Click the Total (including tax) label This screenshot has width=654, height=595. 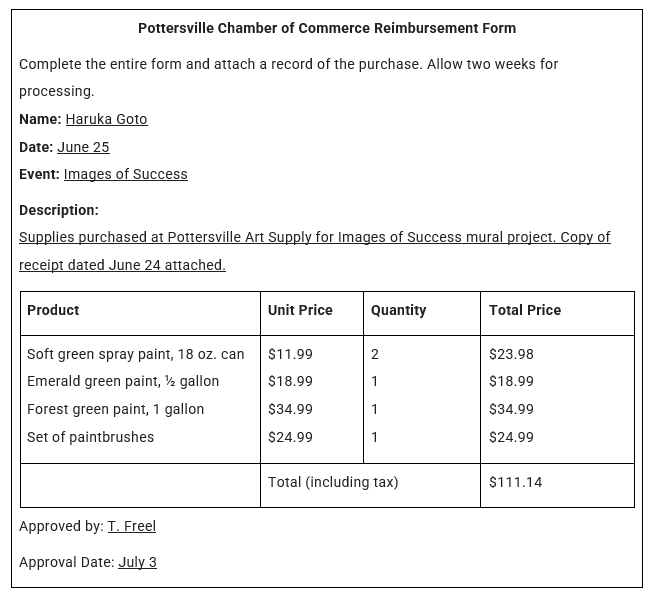[333, 482]
